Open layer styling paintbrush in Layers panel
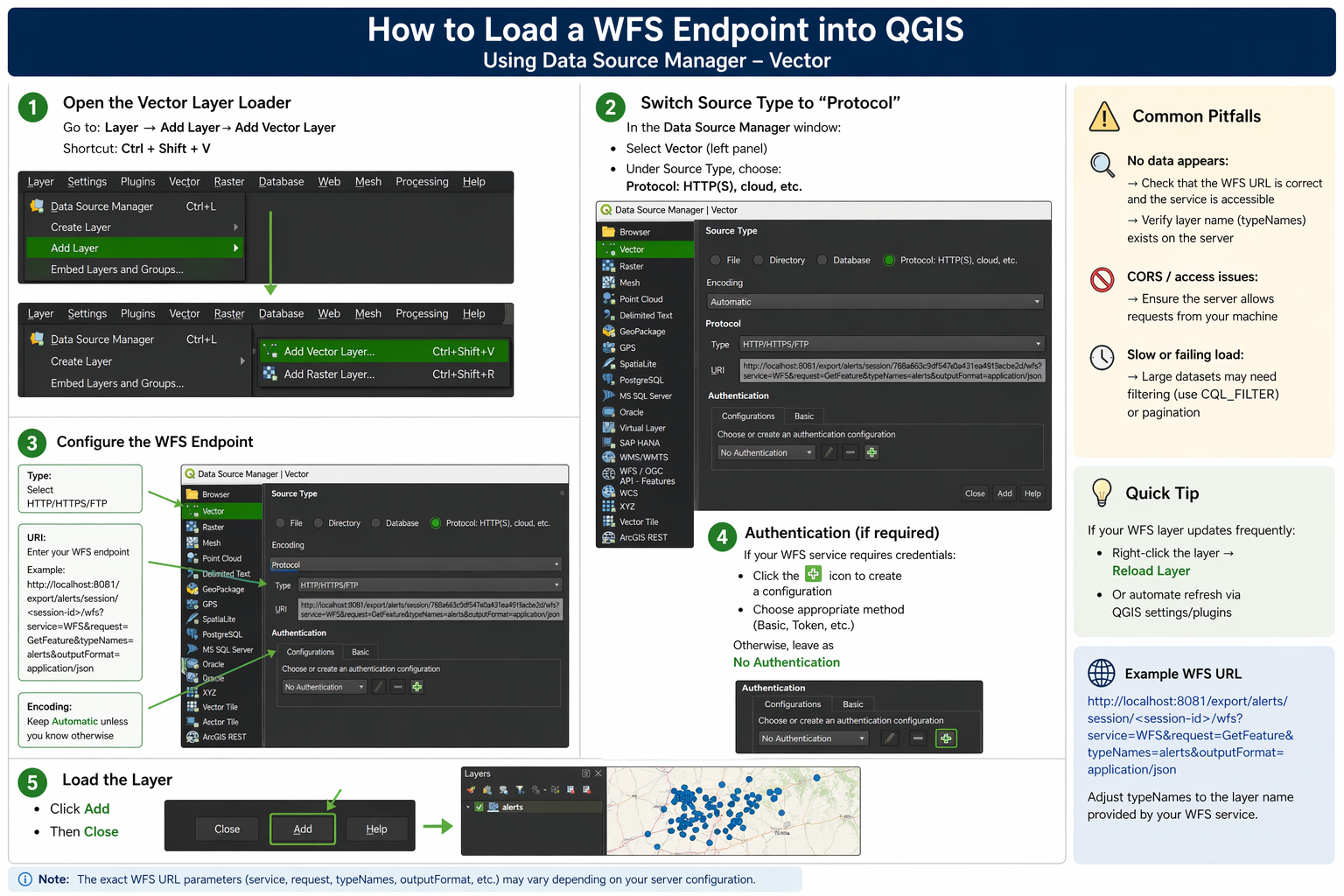1344x896 pixels. click(472, 789)
